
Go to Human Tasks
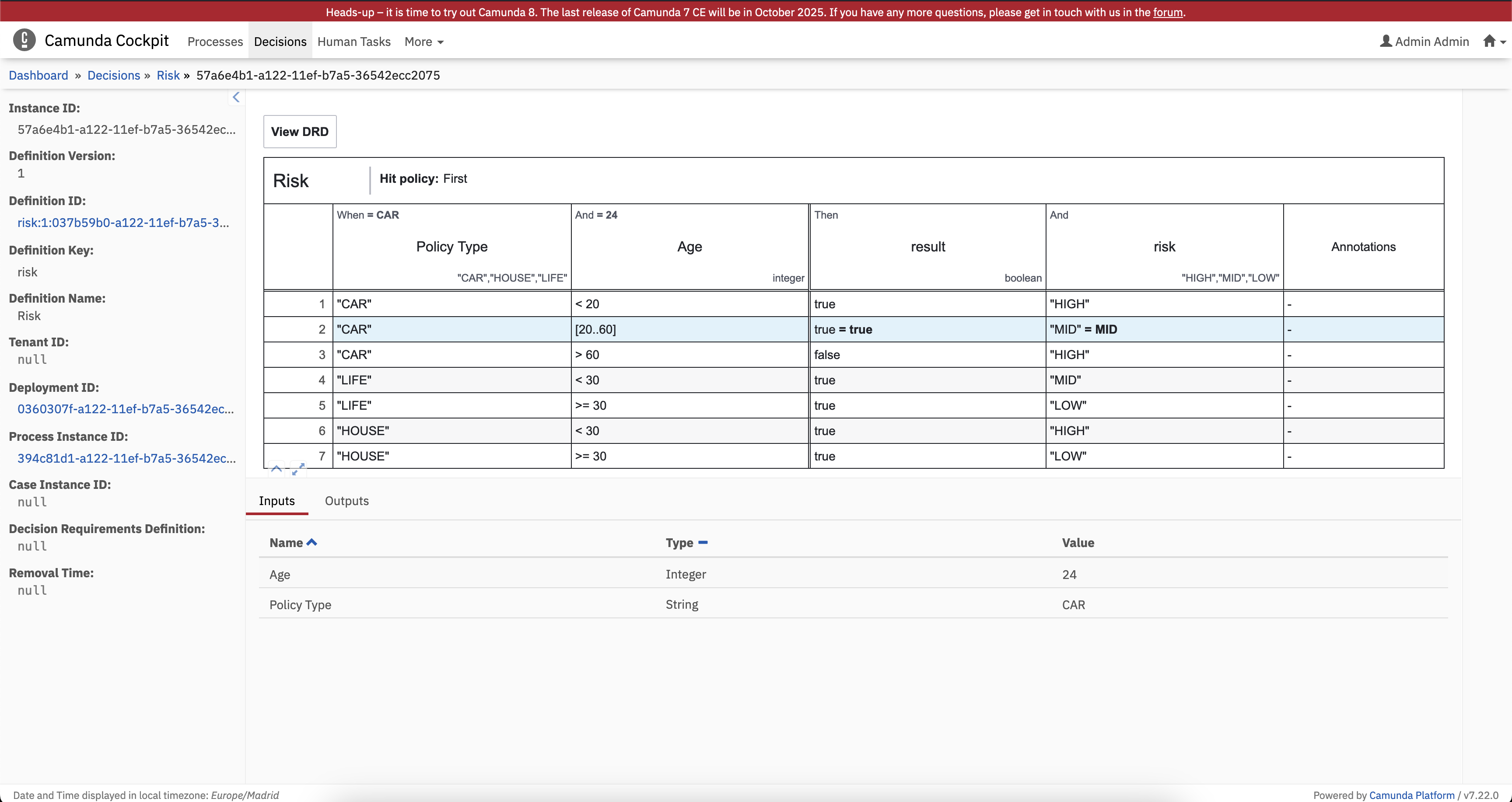click(354, 42)
